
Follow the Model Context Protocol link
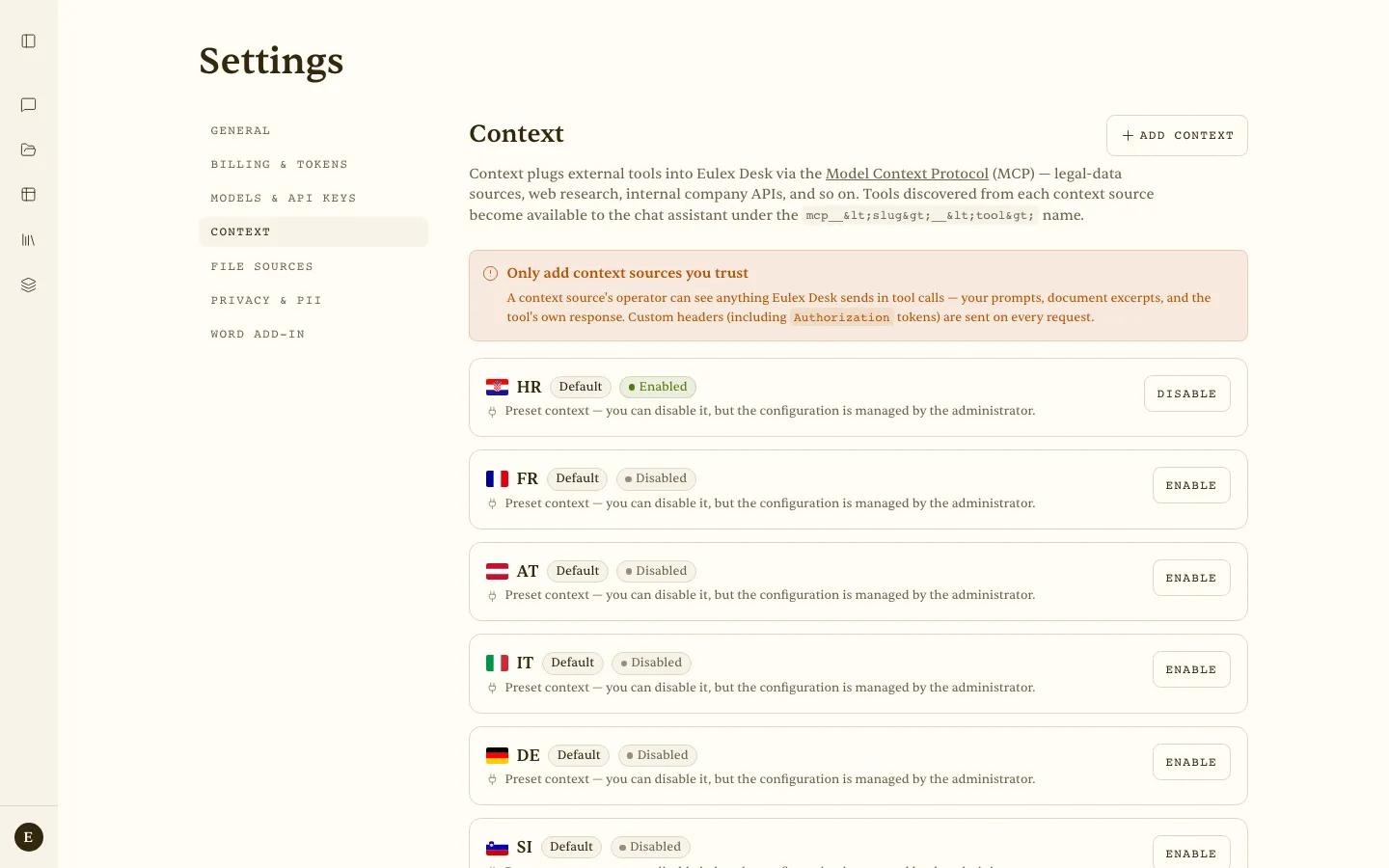(907, 174)
